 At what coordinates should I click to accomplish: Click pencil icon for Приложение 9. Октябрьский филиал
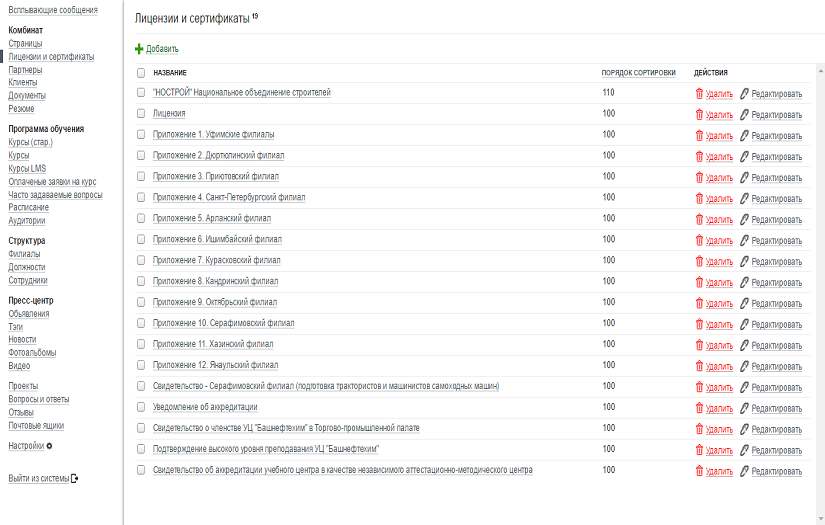(744, 302)
